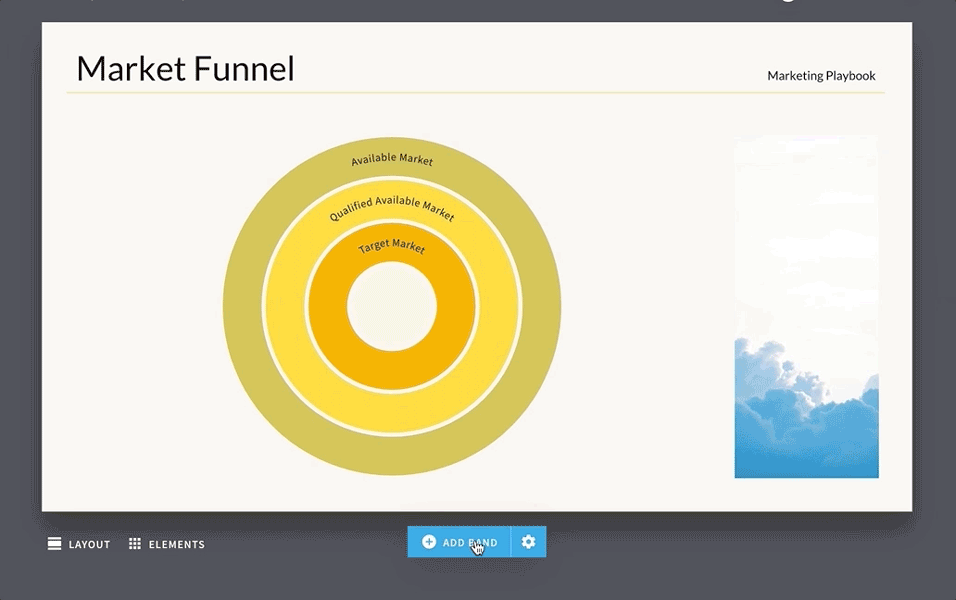Select the Marketing Playbook header text

821,76
